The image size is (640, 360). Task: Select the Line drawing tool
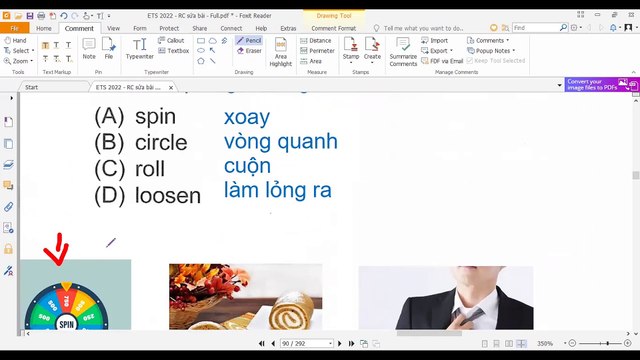(x=213, y=61)
